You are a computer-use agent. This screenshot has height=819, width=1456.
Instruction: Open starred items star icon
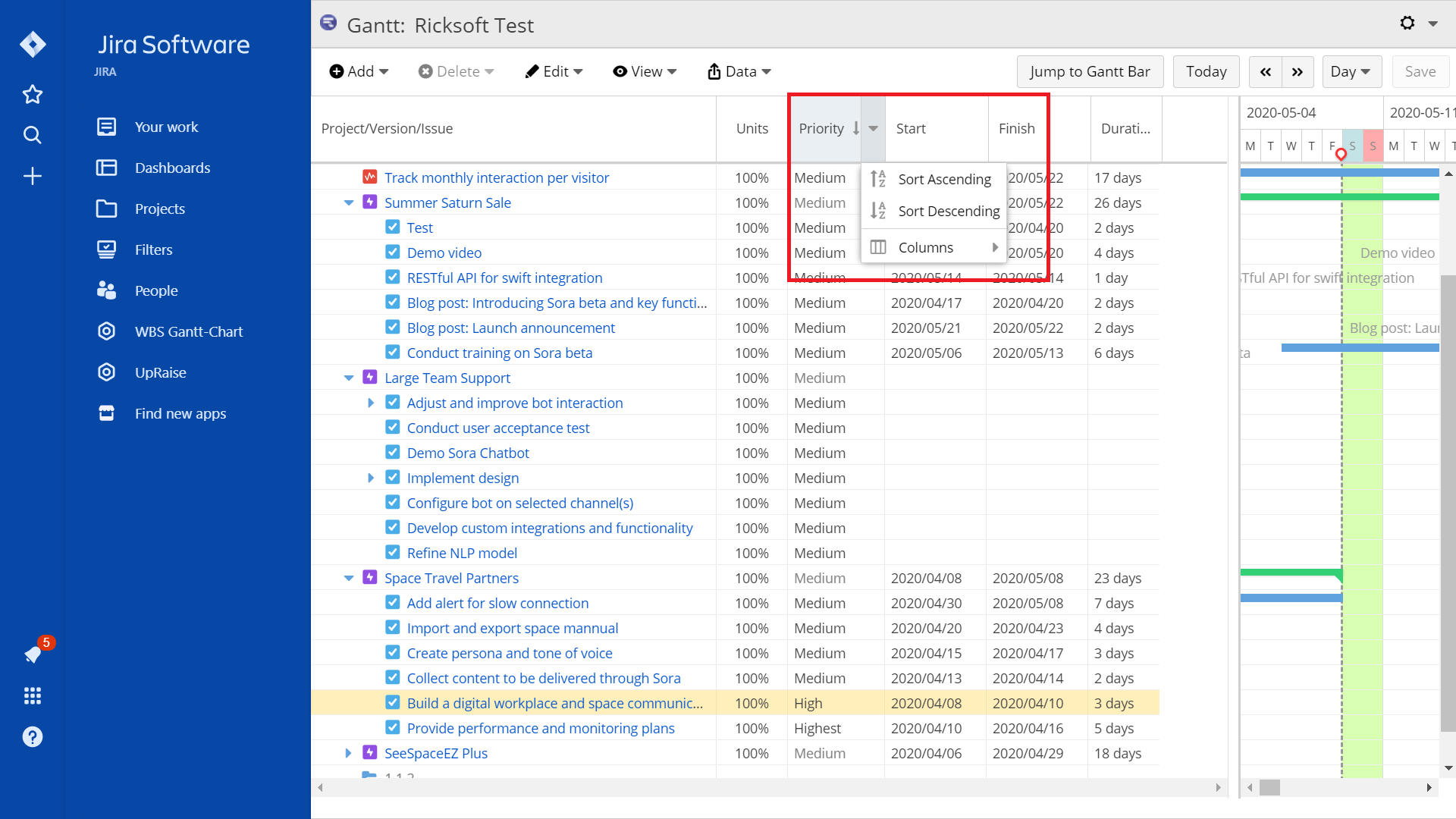33,95
